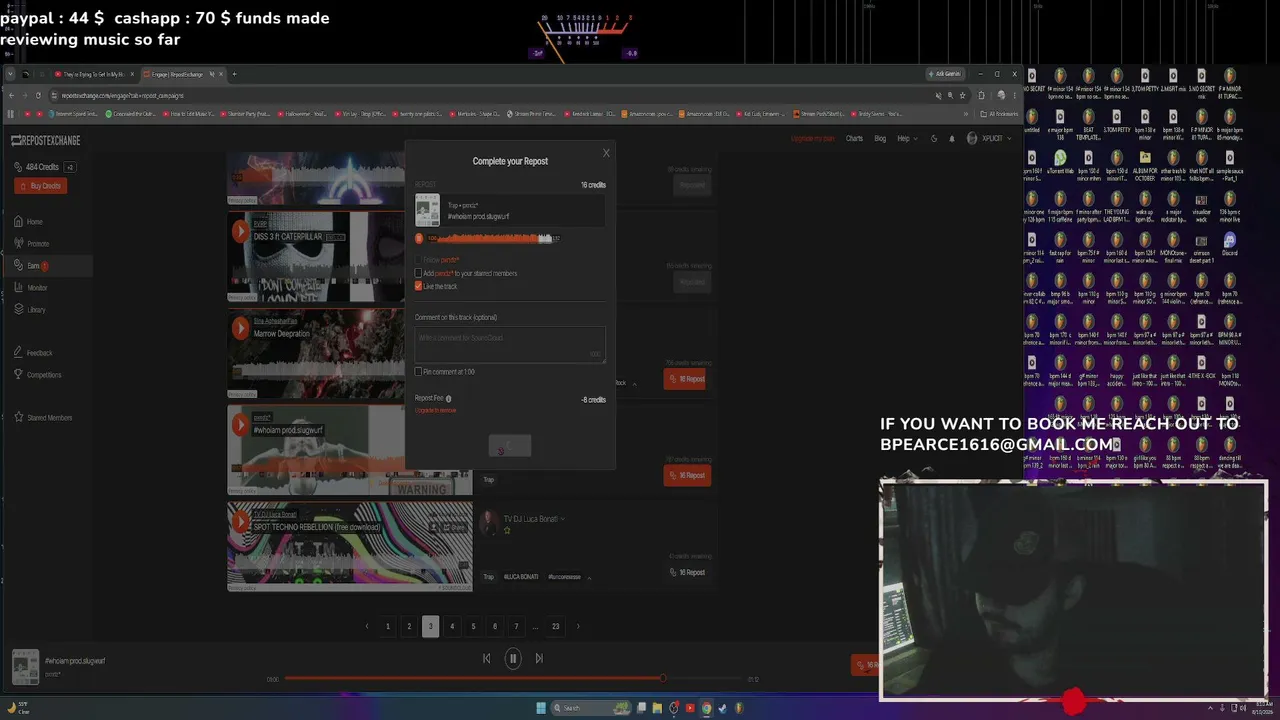Open the Charts page
This screenshot has height=720, width=1280.
(854, 139)
